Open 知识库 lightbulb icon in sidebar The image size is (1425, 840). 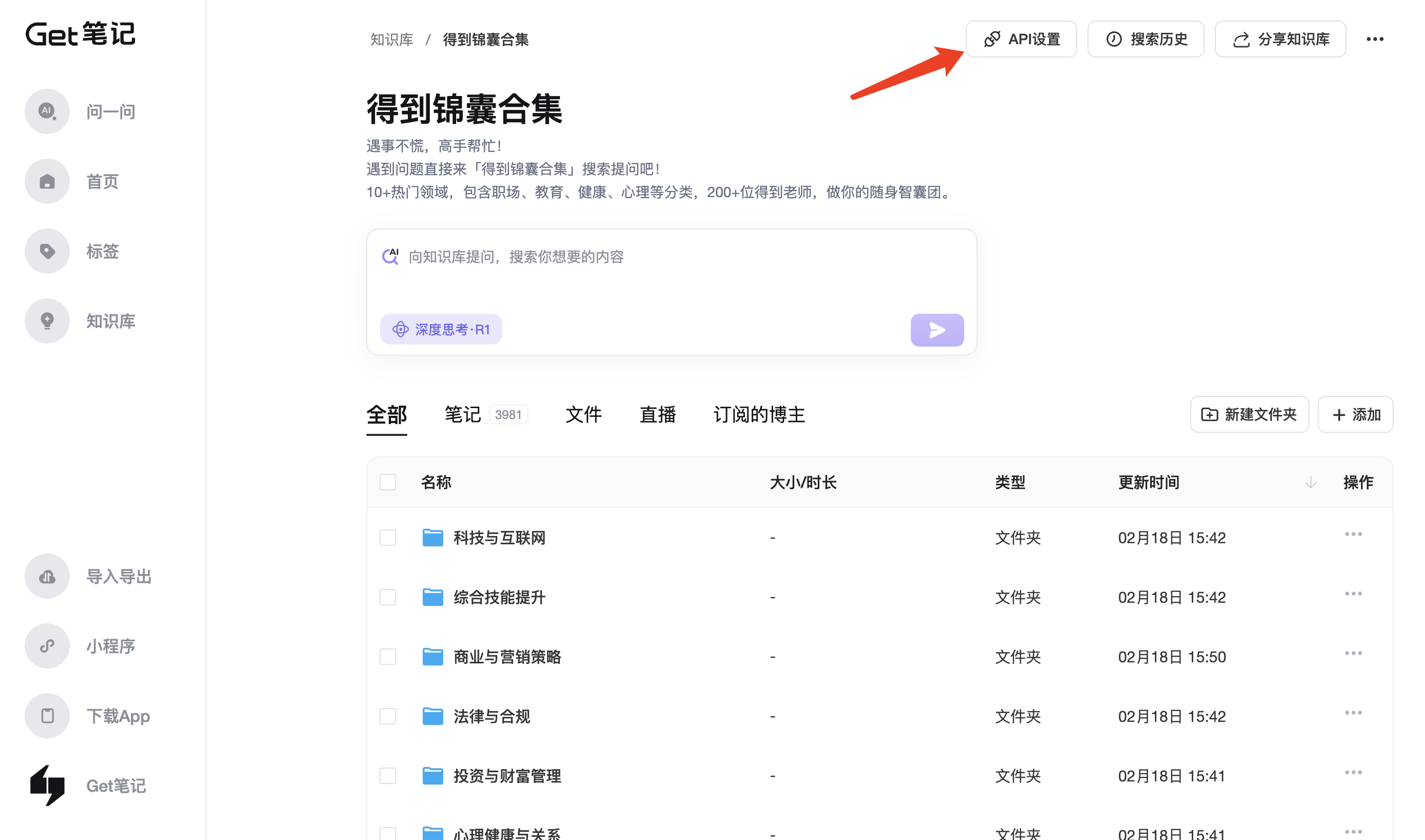click(47, 321)
